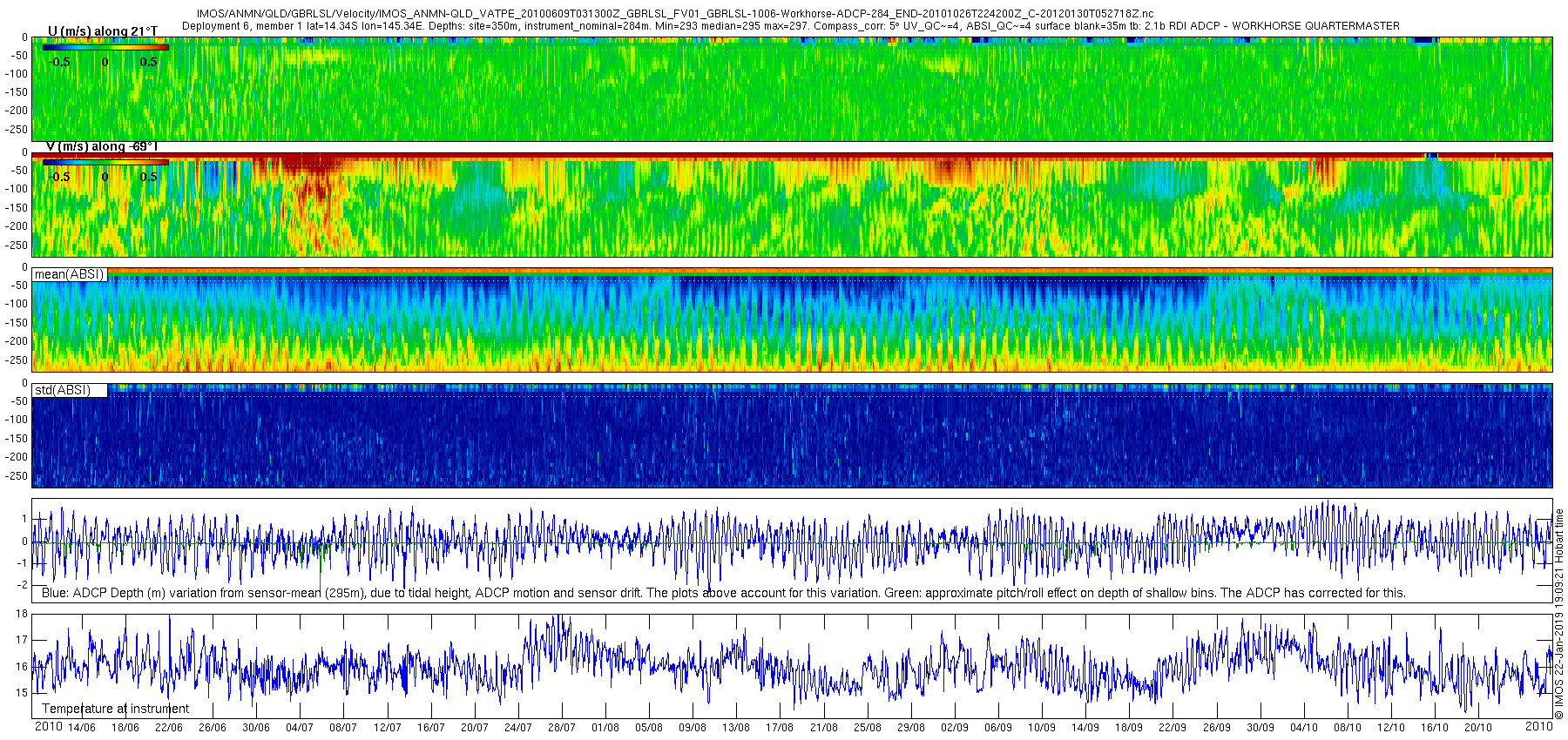
Task: Click the V velocity colorbar legend
Action: click(105, 162)
